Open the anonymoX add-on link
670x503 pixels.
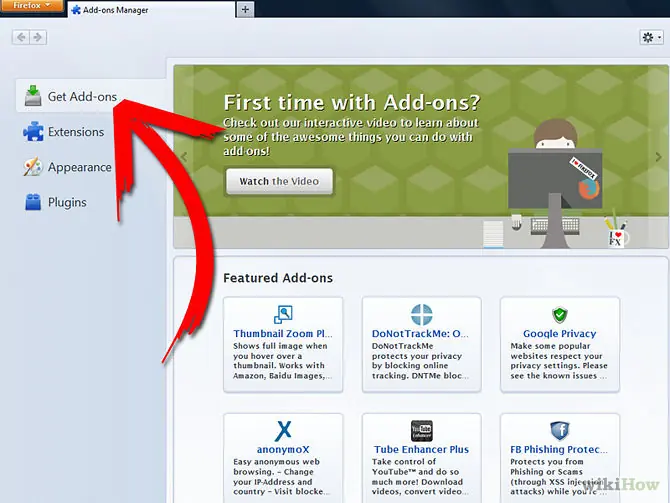pyautogui.click(x=283, y=449)
